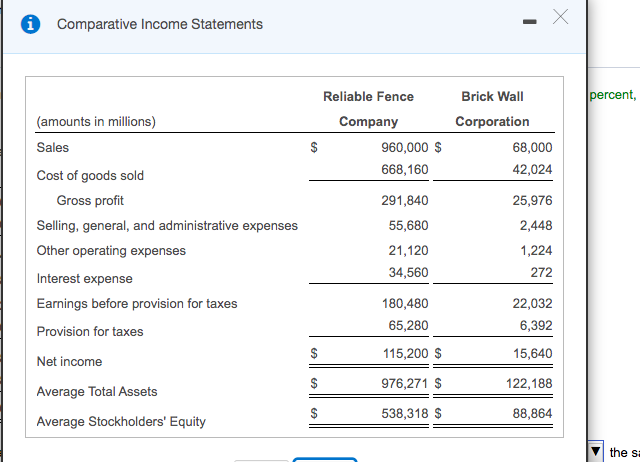The width and height of the screenshot is (640, 462).
Task: Click the 'Net income' row label
Action: [x=69, y=362]
